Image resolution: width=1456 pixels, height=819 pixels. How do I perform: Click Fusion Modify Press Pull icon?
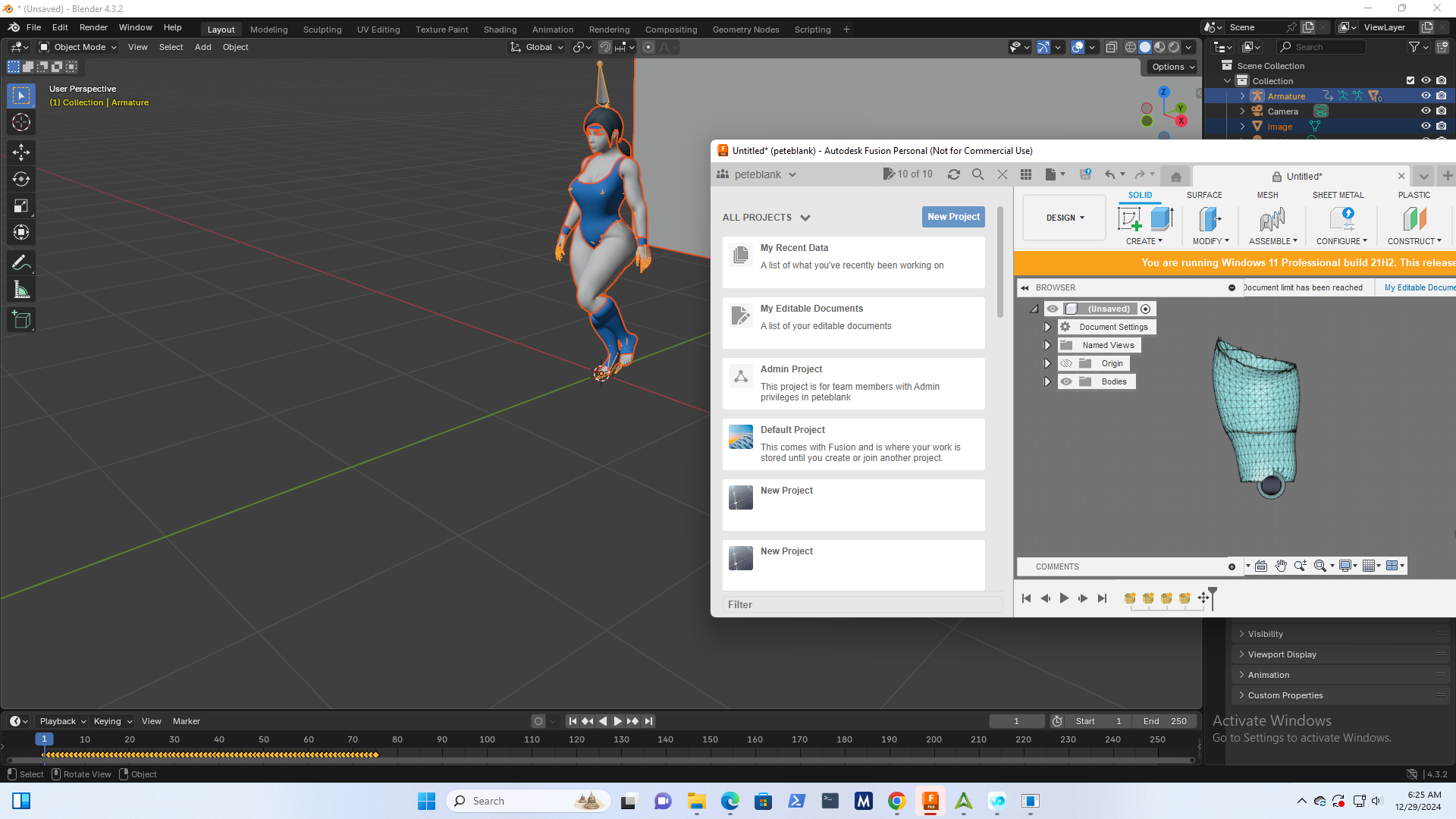(1210, 219)
